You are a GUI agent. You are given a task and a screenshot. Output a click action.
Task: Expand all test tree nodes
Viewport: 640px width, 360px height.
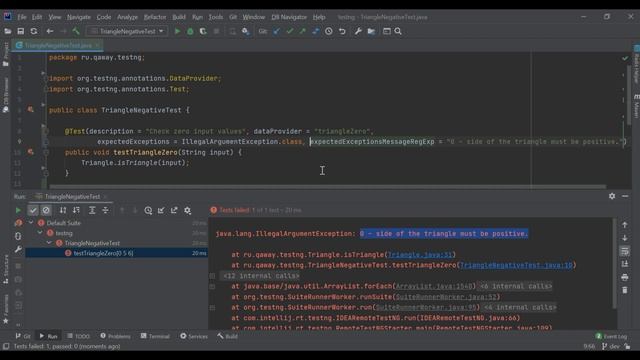pos(92,210)
